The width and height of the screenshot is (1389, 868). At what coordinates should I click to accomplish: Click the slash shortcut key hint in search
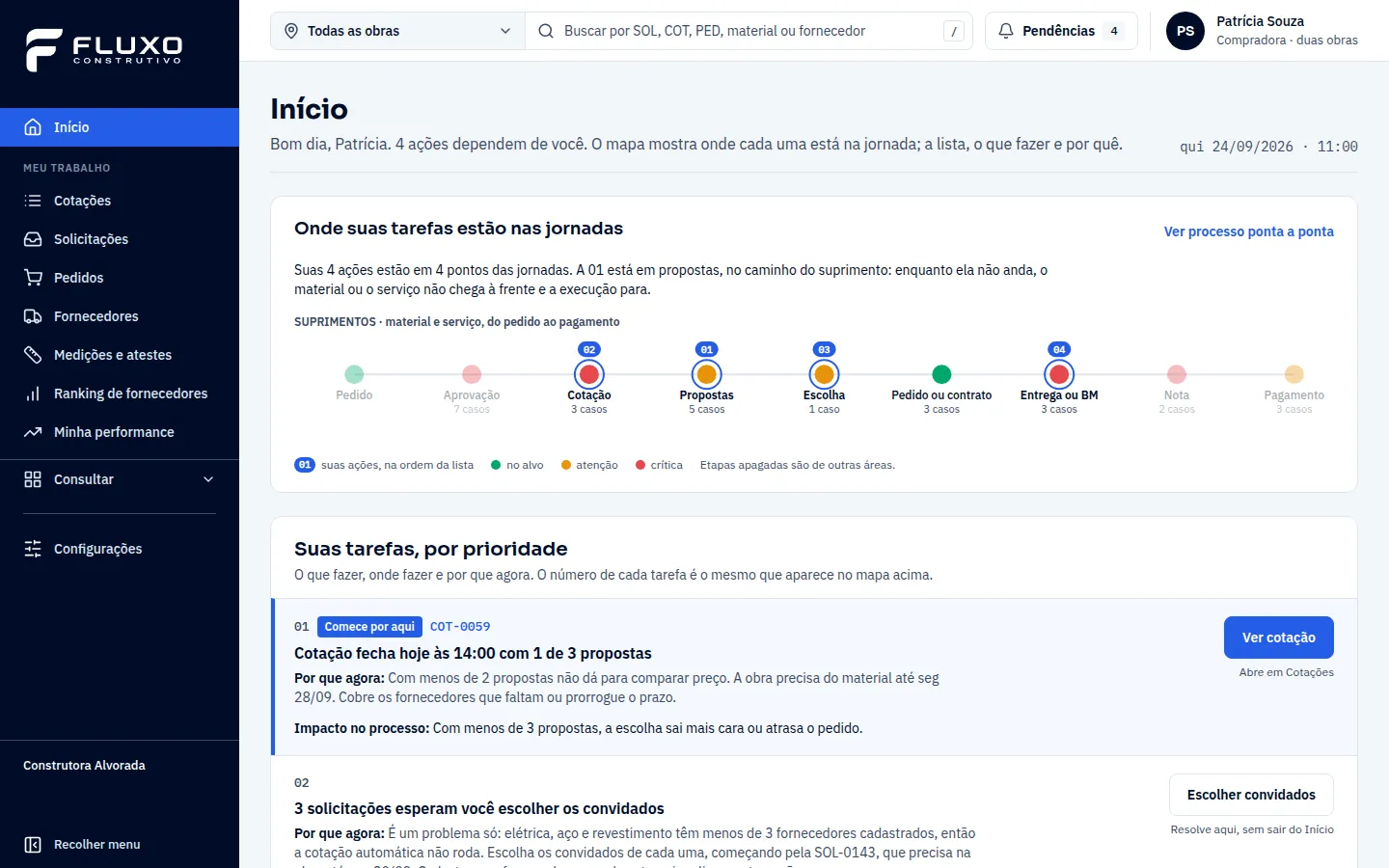(x=954, y=31)
